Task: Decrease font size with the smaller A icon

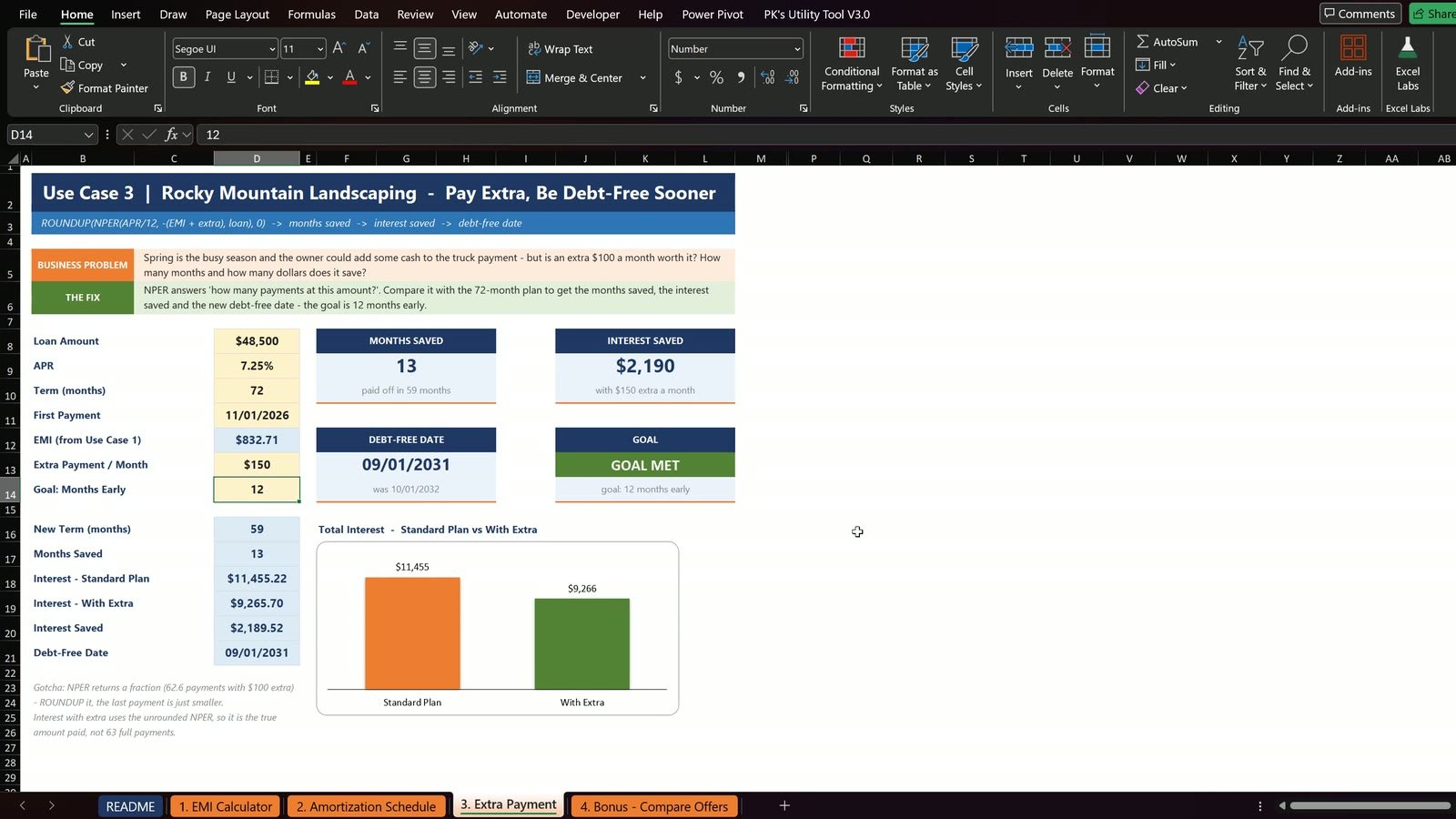Action: 363,48
